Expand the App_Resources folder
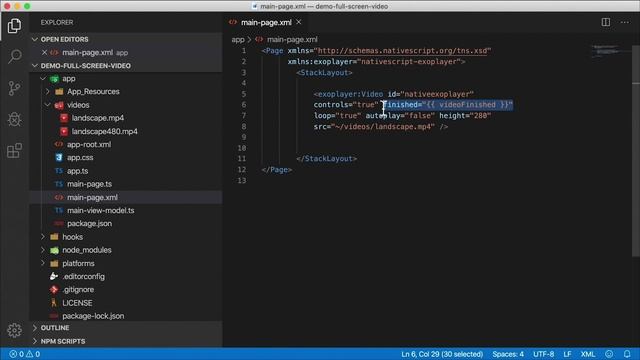This screenshot has height=360, width=640. [x=48, y=92]
